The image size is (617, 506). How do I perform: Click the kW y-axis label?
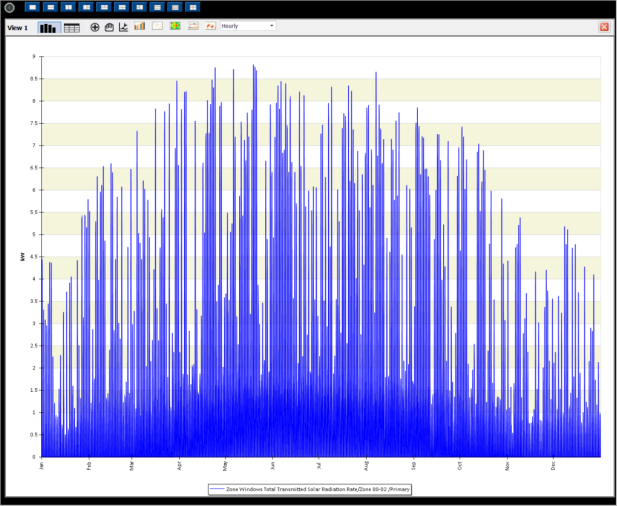pyautogui.click(x=22, y=257)
